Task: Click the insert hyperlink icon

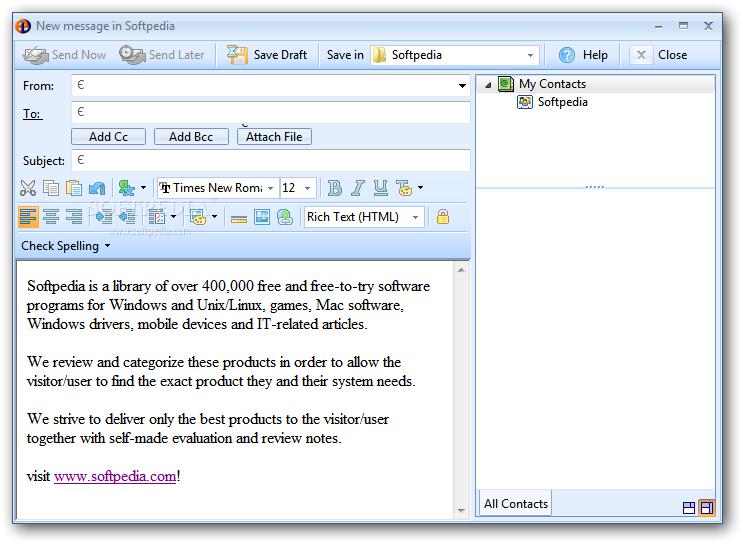Action: 285,217
